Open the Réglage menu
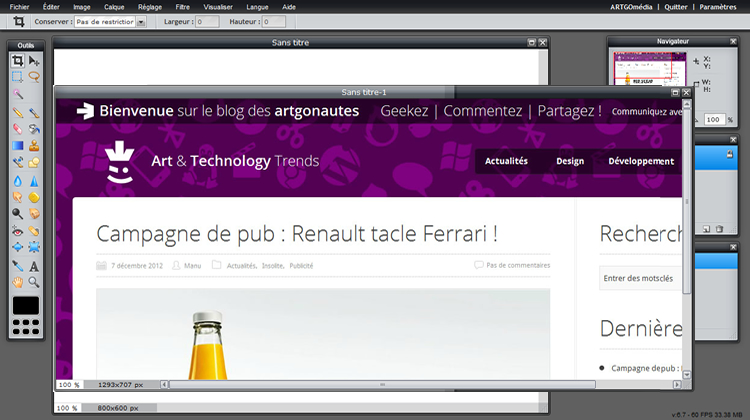 (x=150, y=7)
